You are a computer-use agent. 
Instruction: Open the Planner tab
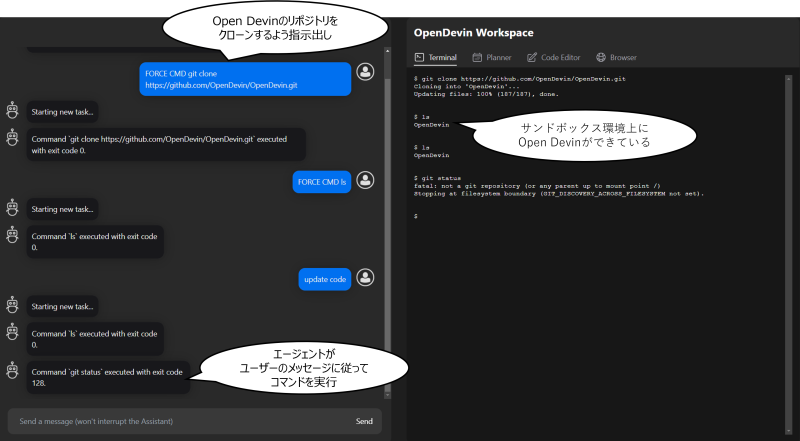click(492, 57)
